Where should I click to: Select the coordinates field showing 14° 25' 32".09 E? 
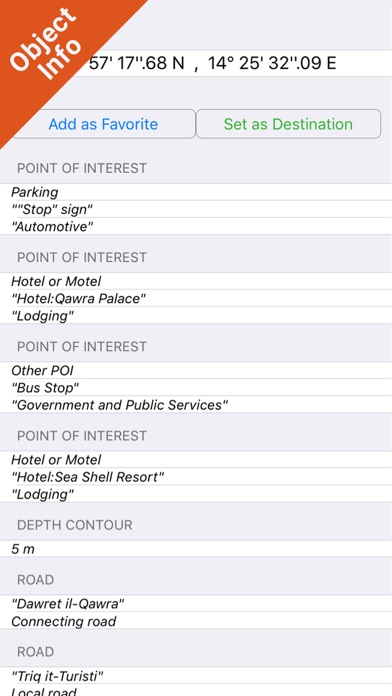[x=196, y=63]
